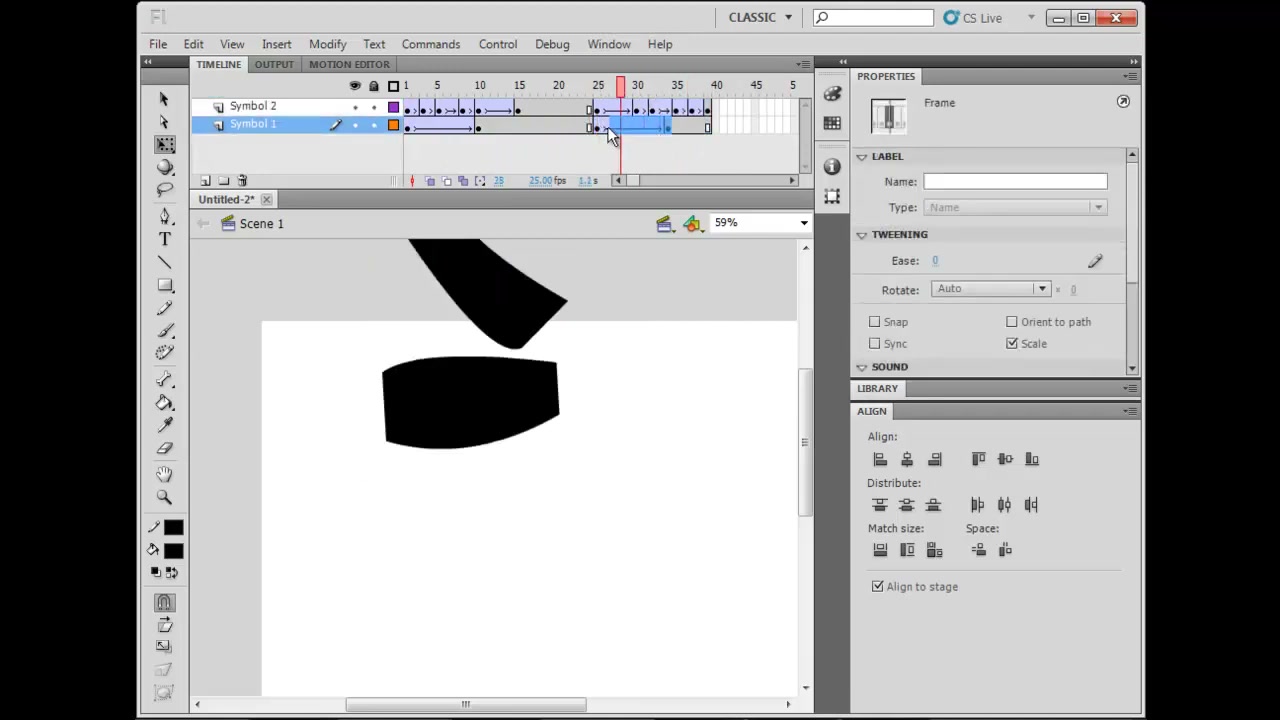Enable the Snap checkbox
Screen dimensions: 1280x720
coord(875,322)
